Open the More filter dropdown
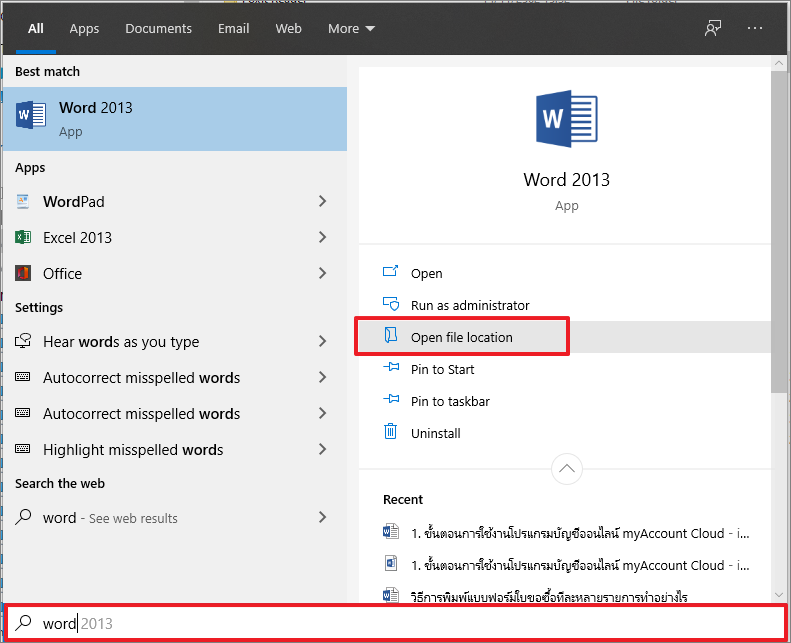This screenshot has height=643, width=791. point(351,29)
